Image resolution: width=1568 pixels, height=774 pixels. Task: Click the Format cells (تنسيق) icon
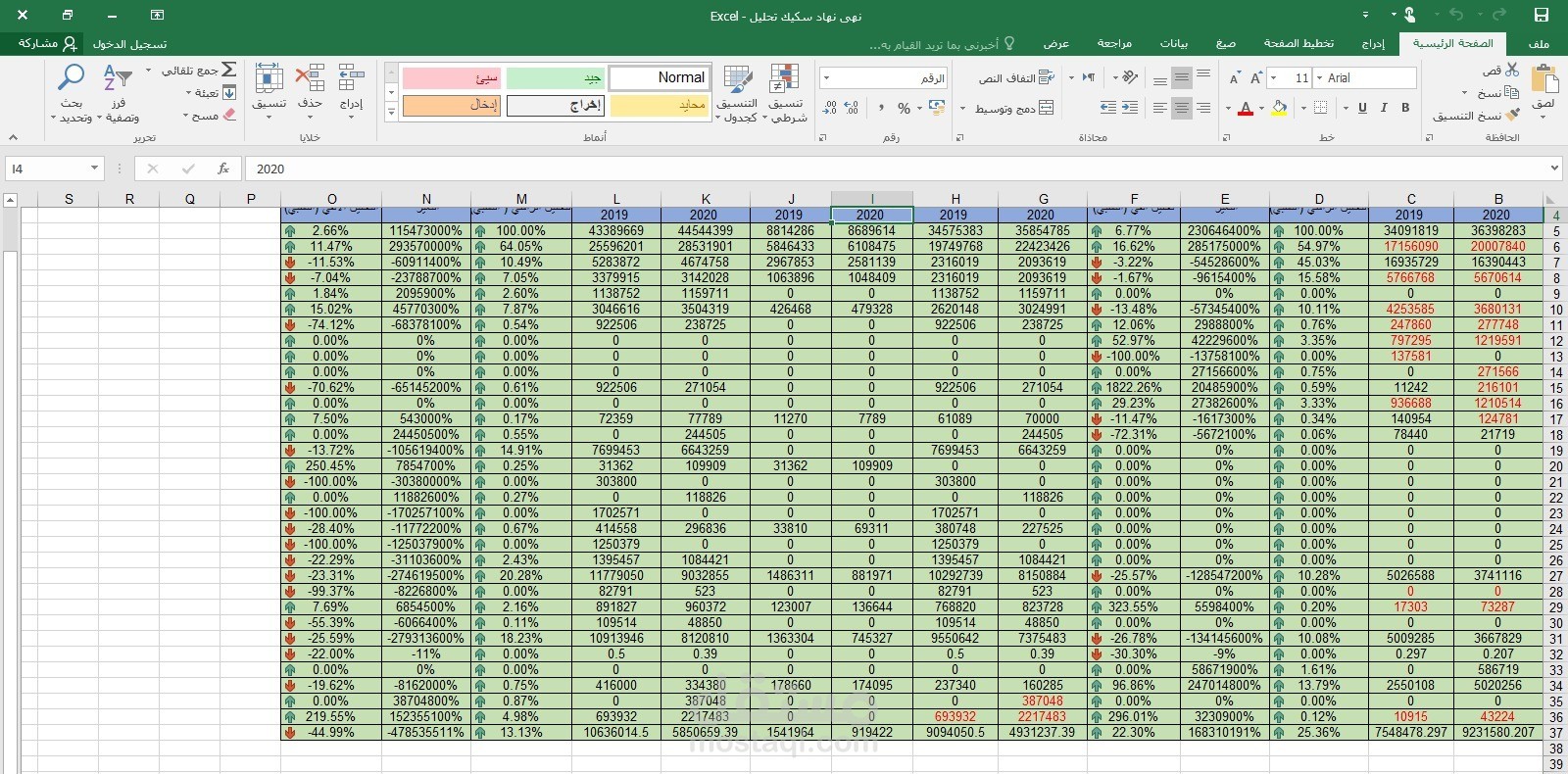coord(269,78)
